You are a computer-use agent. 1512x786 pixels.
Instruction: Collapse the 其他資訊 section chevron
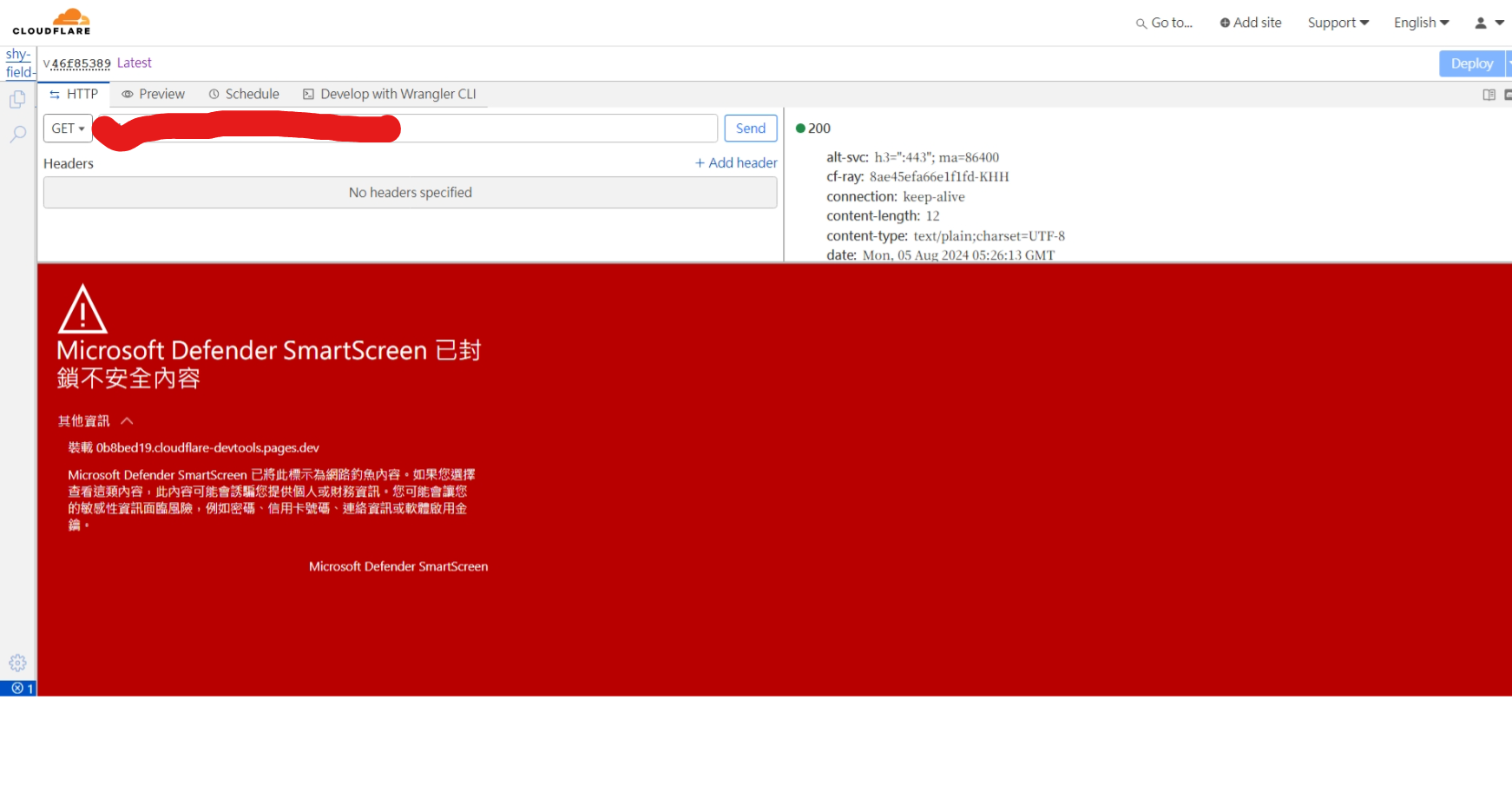tap(127, 421)
